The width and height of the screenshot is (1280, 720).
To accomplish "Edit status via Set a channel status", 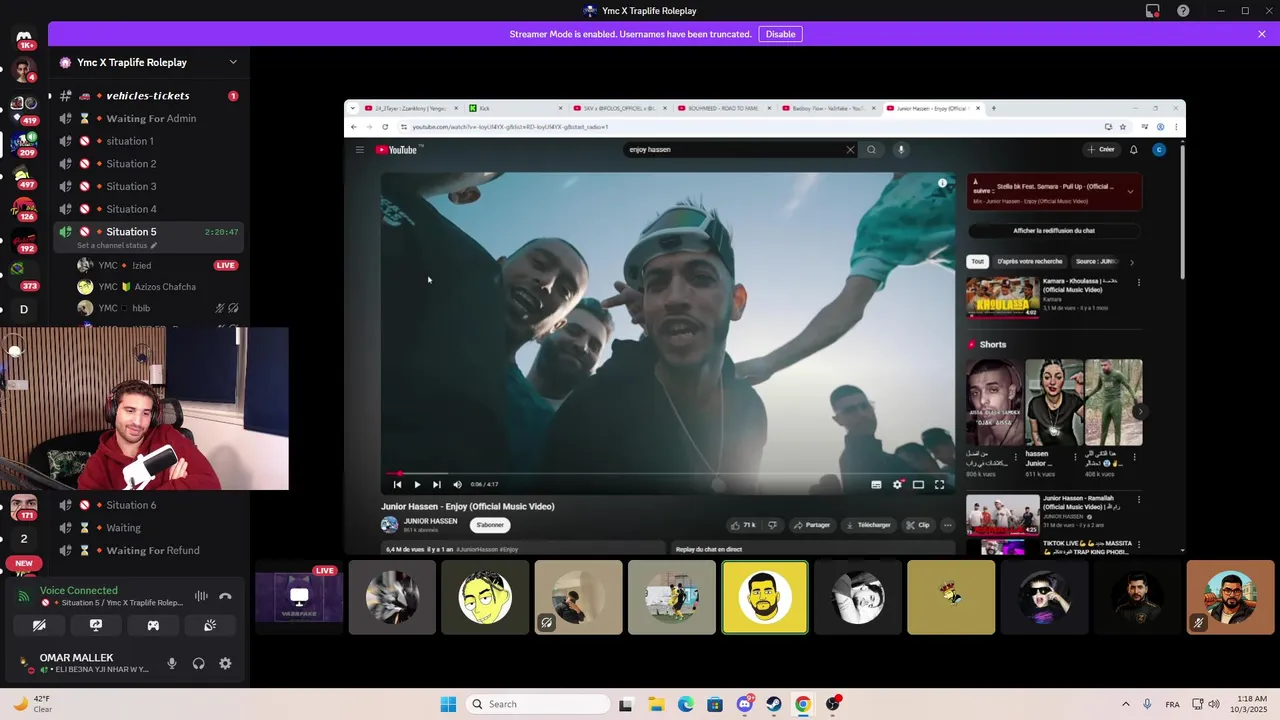I will 117,246.
